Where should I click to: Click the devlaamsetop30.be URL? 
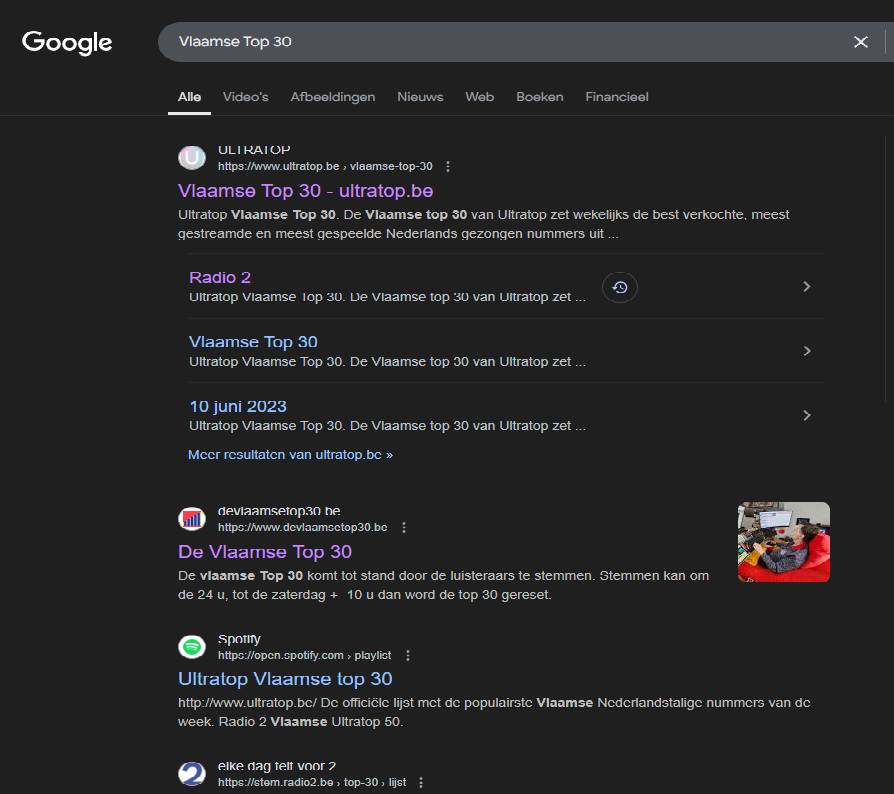pos(302,527)
